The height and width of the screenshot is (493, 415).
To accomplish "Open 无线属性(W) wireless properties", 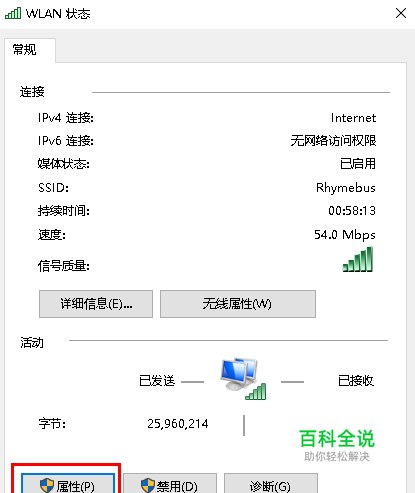I will coord(238,304).
